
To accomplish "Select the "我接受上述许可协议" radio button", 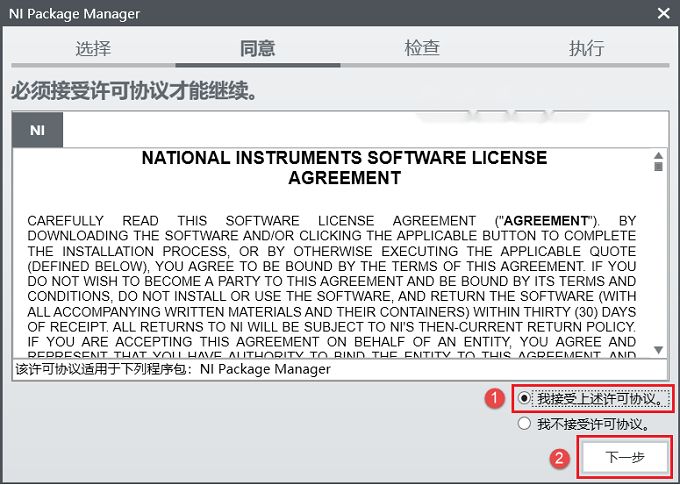I will coord(524,398).
